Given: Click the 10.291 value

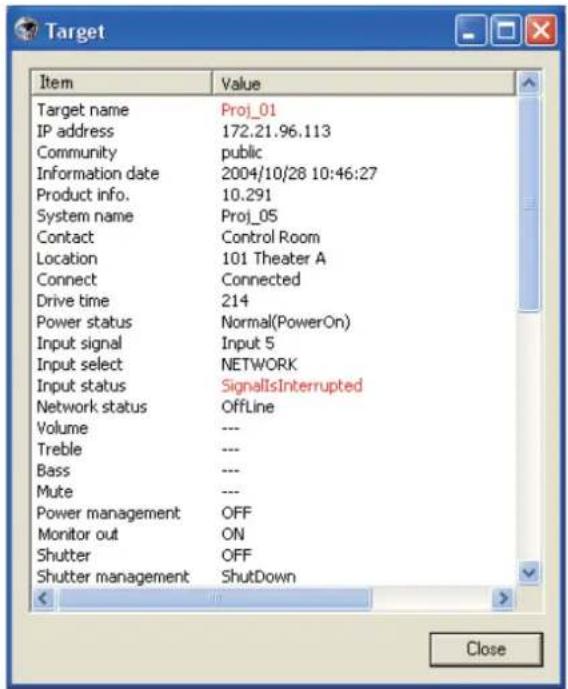Looking at the screenshot, I should 246,195.
